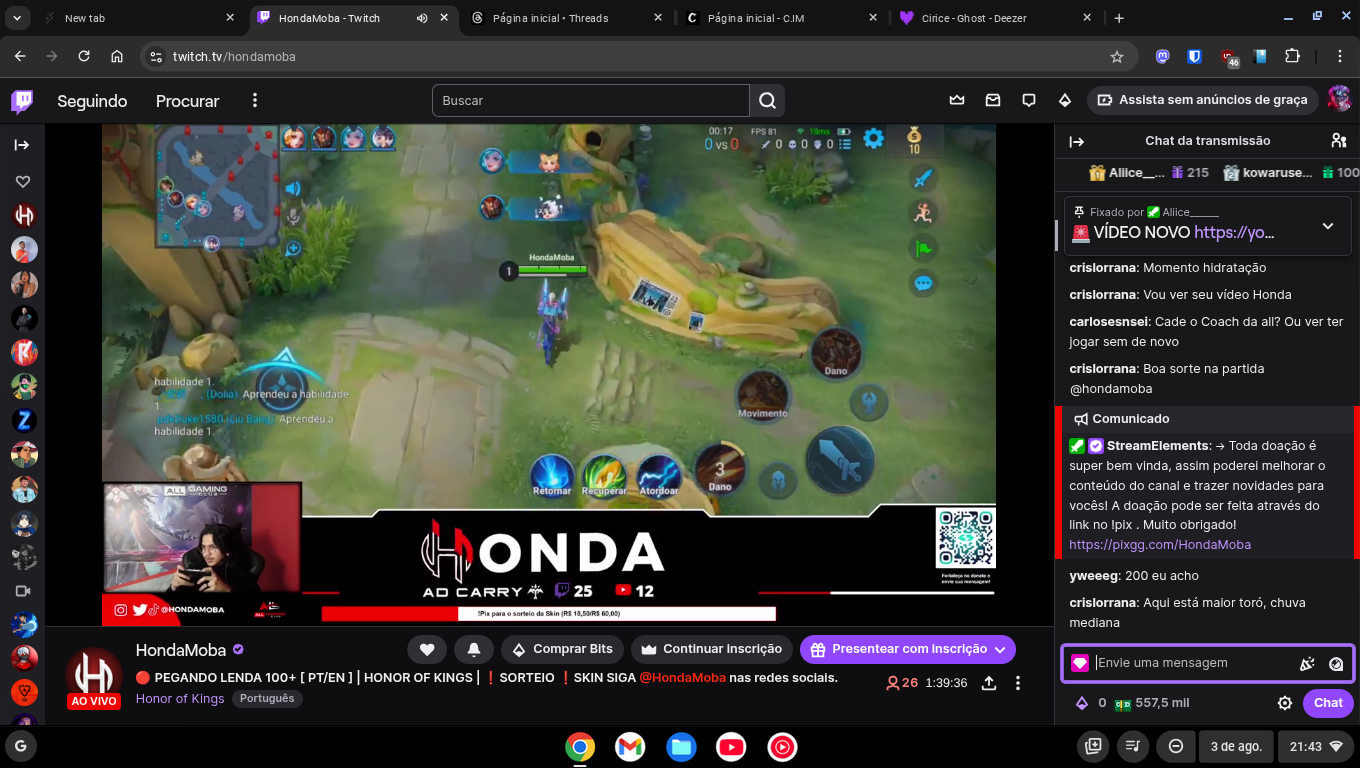Focus the Buscar search field
The image size is (1360, 768).
click(x=591, y=100)
